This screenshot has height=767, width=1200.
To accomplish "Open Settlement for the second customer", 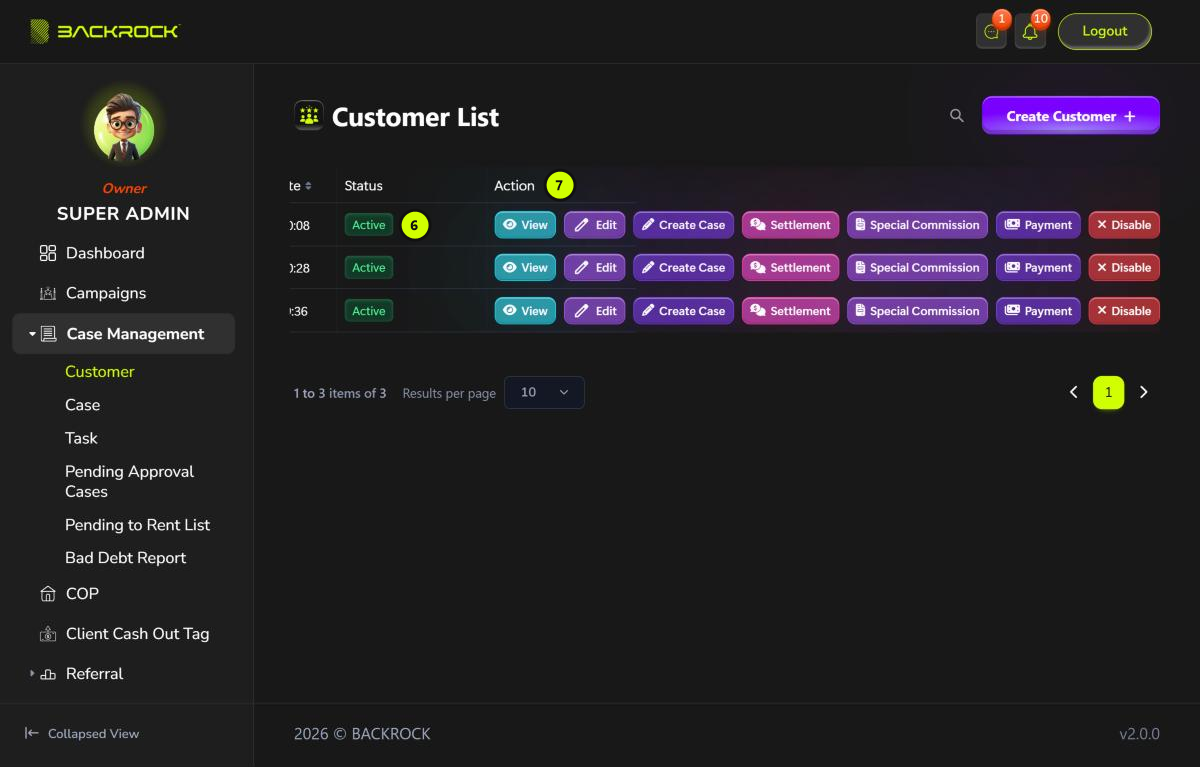I will [x=790, y=268].
